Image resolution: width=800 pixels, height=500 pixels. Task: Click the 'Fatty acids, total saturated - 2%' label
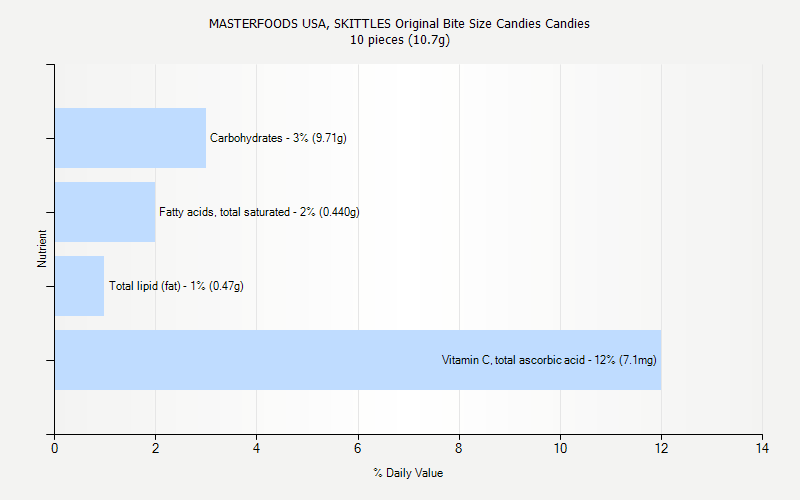(259, 212)
